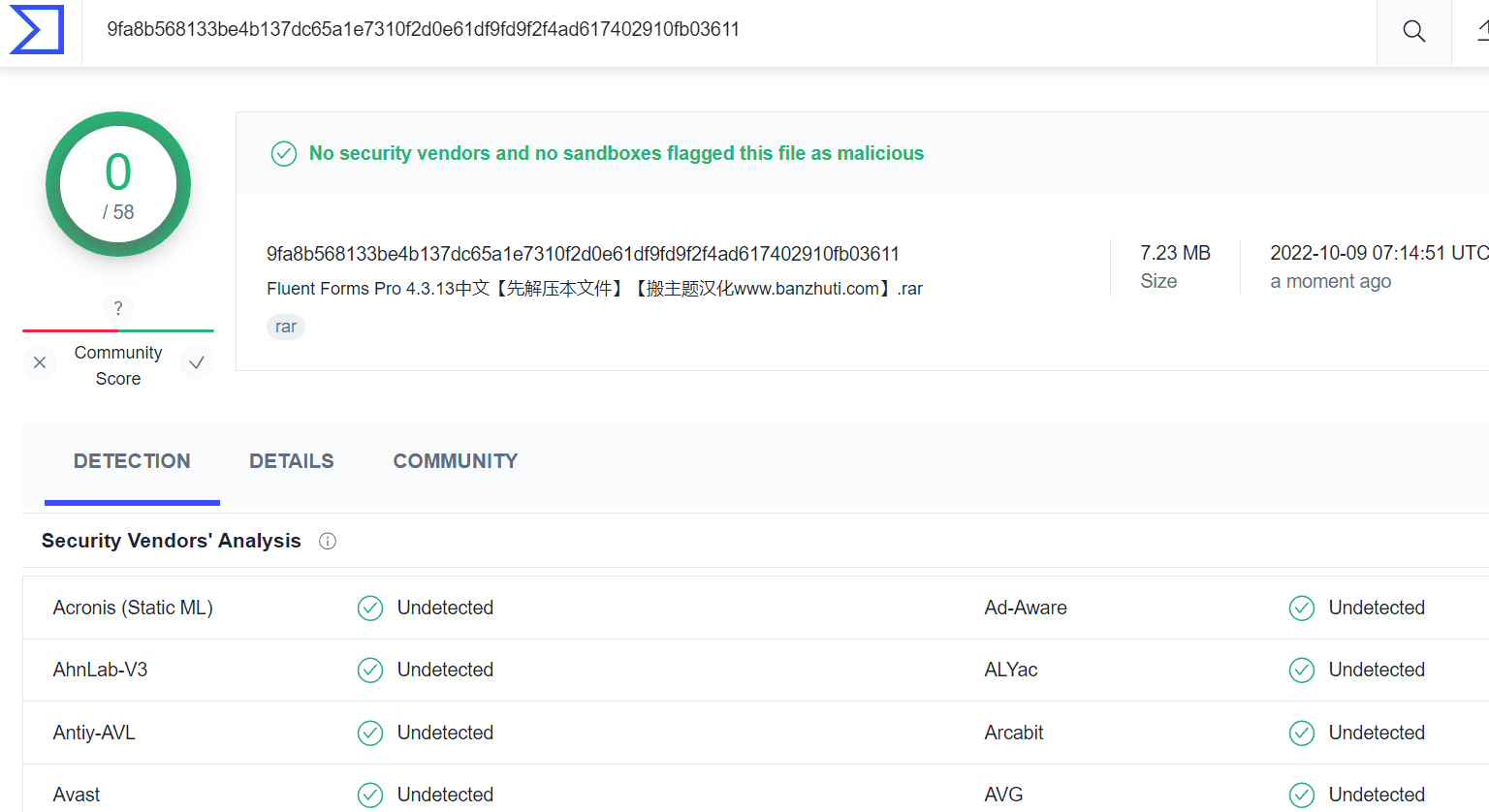This screenshot has width=1489, height=812.
Task: Click the Undetected result for Arcabit
Action: pyautogui.click(x=1378, y=733)
